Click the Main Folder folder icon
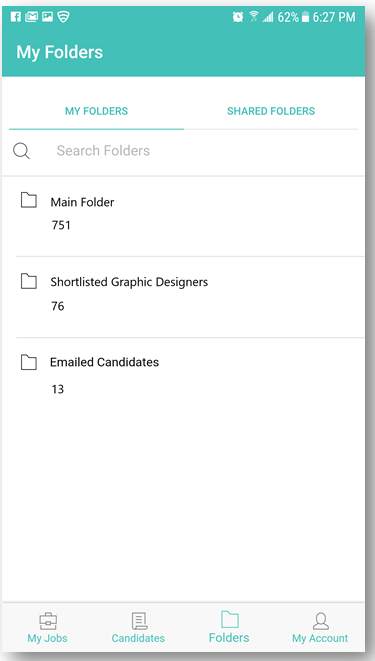375x661 pixels. pos(29,200)
